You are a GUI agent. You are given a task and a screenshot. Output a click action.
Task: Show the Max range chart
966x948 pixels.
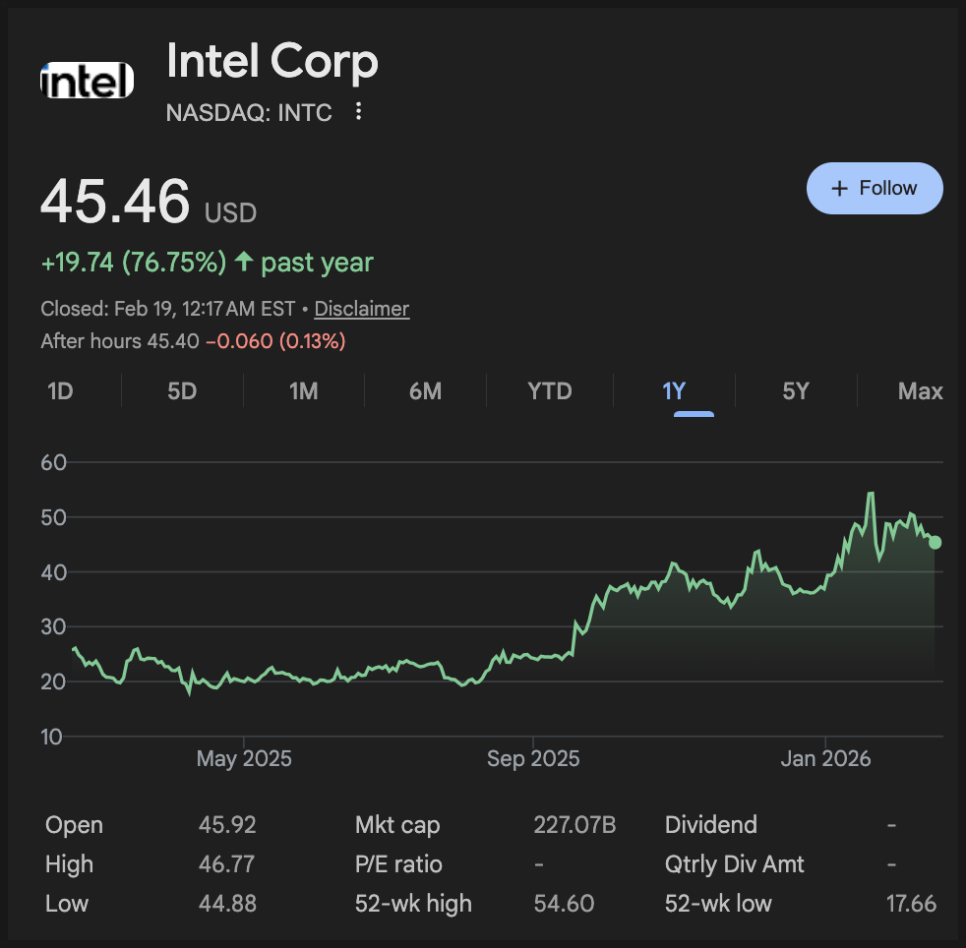(x=920, y=391)
